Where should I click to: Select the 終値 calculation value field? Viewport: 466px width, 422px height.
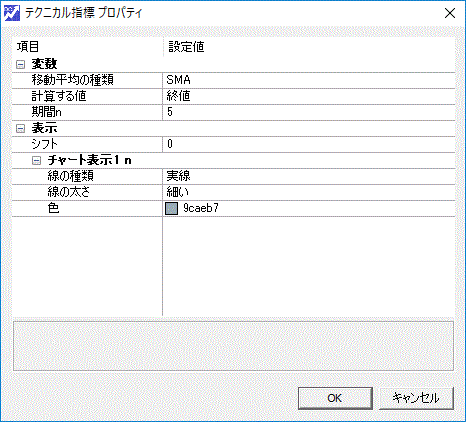[309, 96]
